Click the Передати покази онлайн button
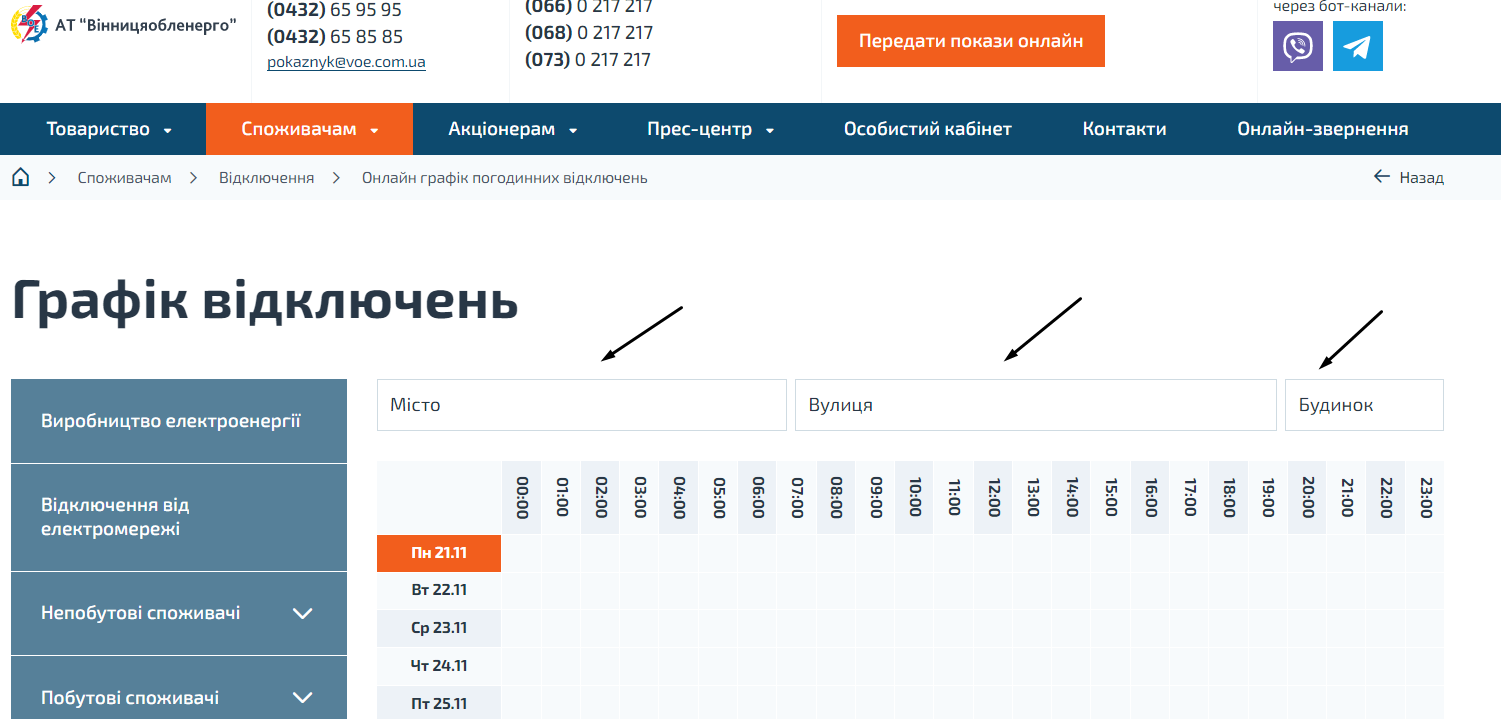The height and width of the screenshot is (719, 1501). (969, 41)
